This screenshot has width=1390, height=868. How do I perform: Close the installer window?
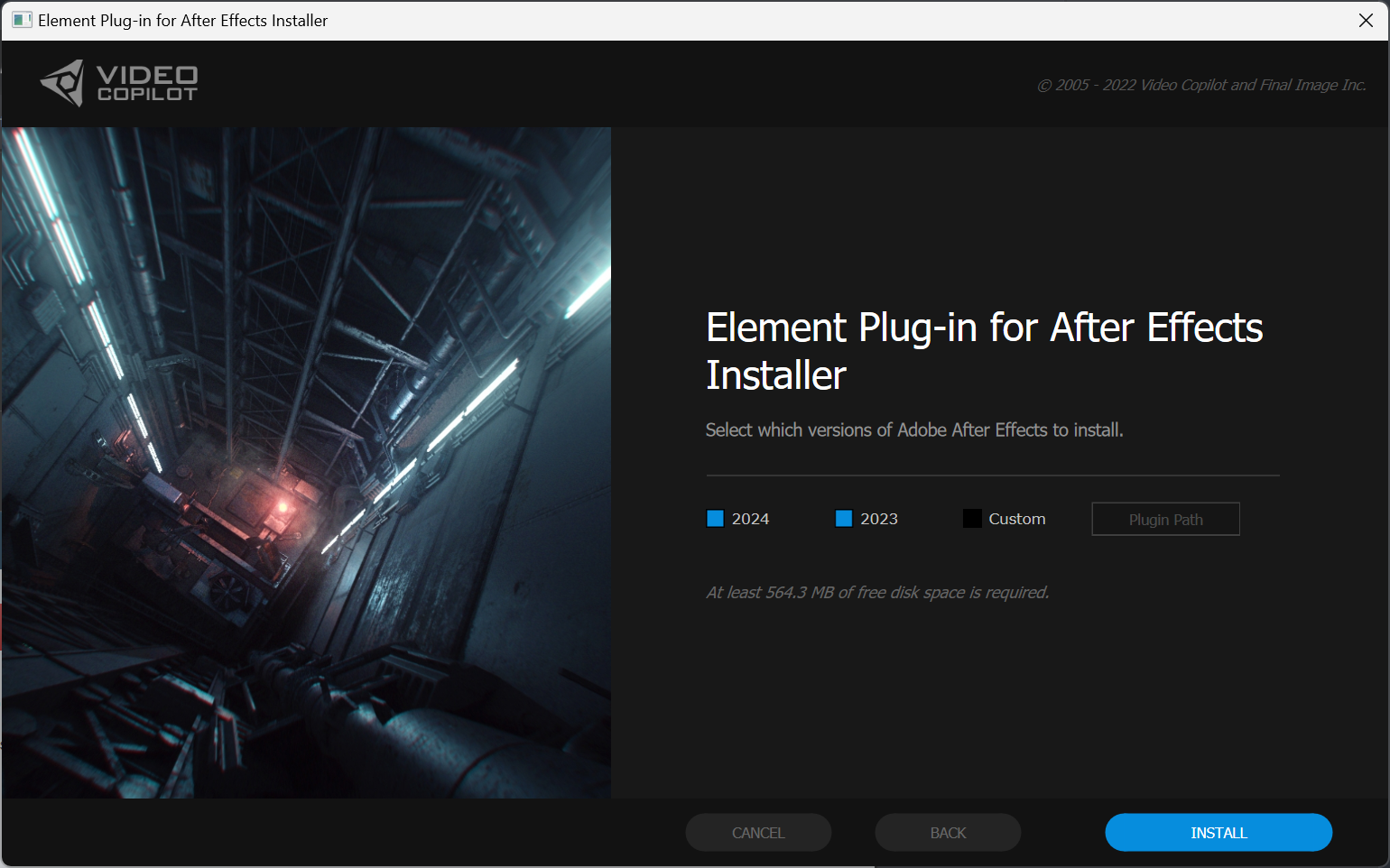1366,20
